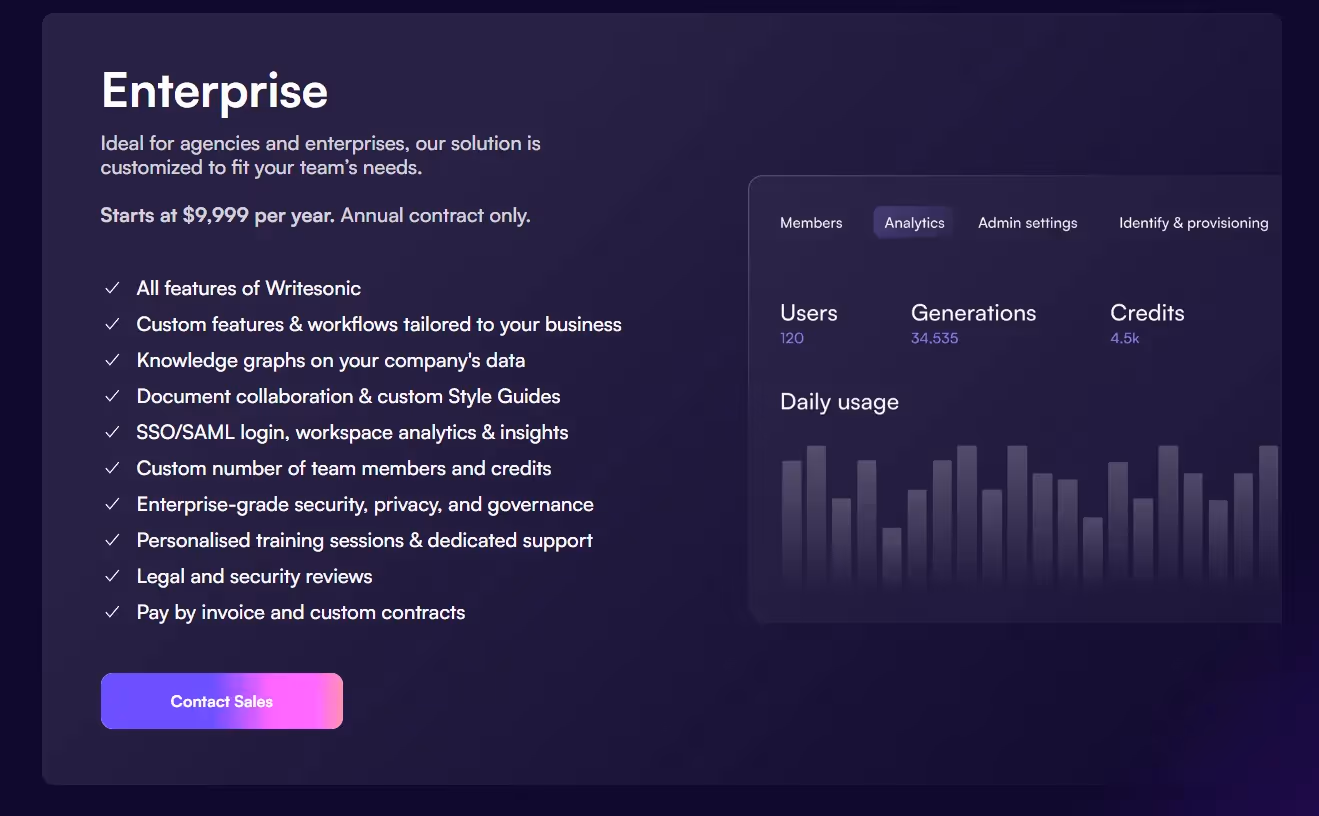Click Document collaboration & custom Style Guides

(349, 396)
